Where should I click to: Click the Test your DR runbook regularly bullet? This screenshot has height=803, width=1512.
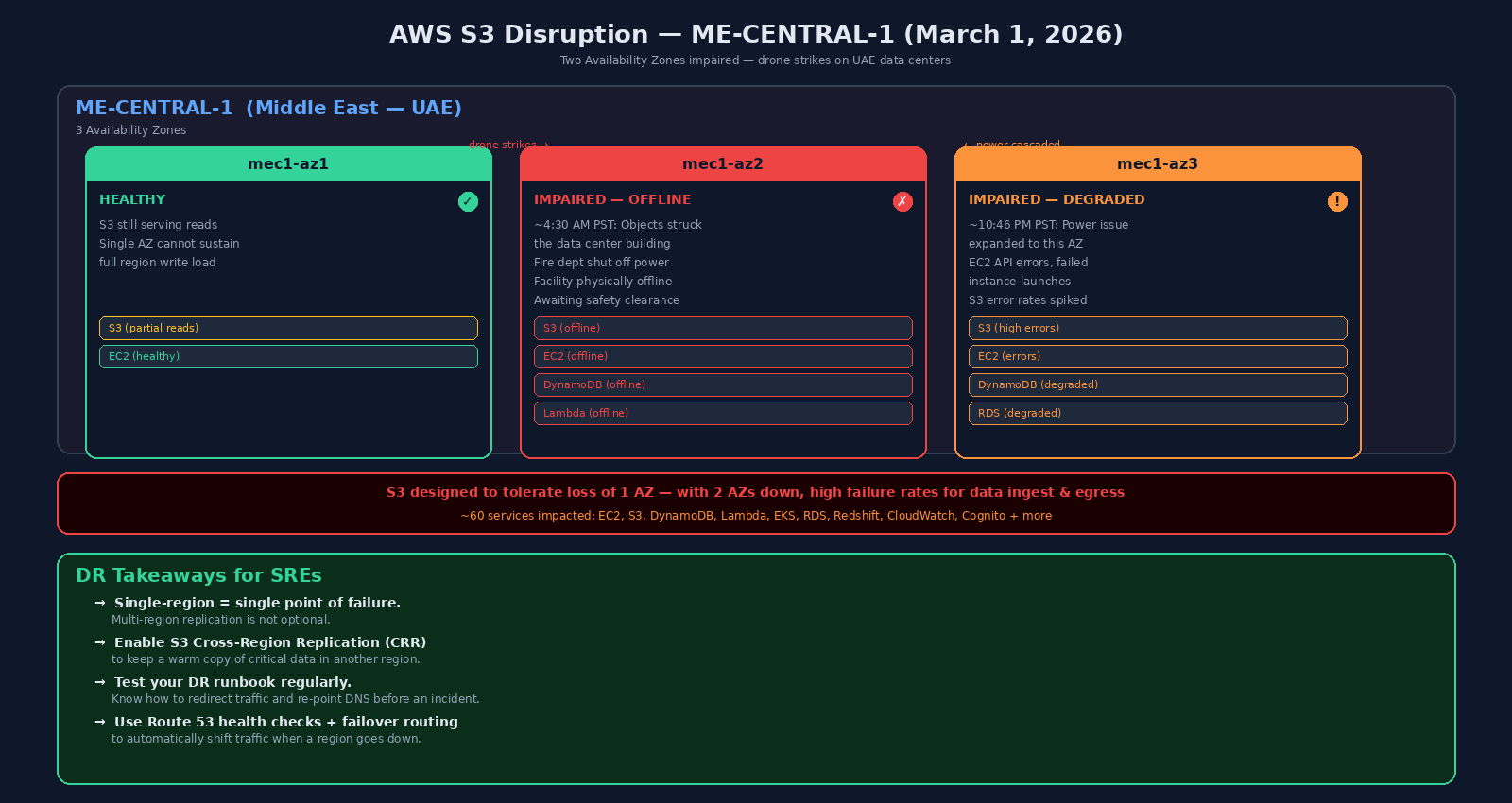232,682
